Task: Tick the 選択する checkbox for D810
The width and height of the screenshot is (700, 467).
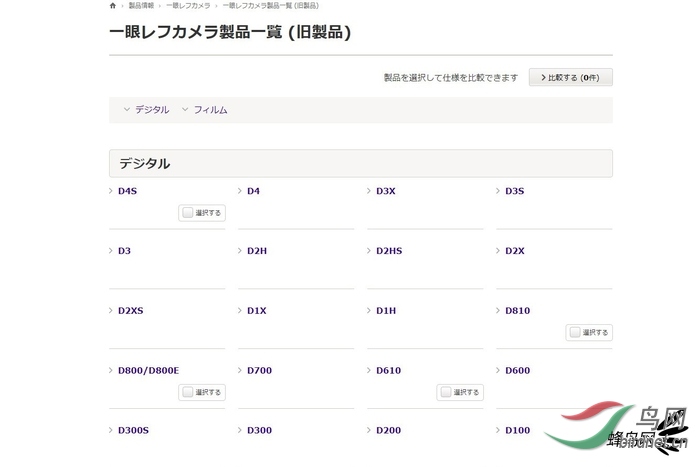Action: click(575, 333)
